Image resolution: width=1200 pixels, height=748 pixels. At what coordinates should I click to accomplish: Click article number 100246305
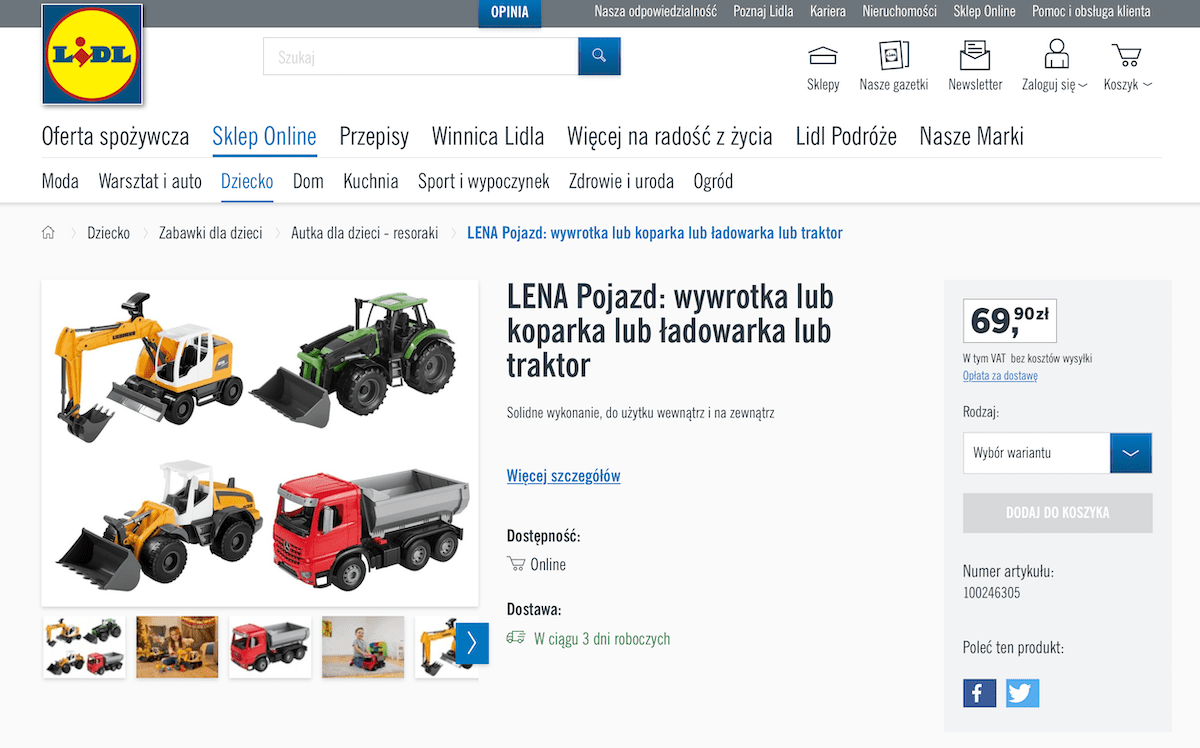[x=991, y=593]
